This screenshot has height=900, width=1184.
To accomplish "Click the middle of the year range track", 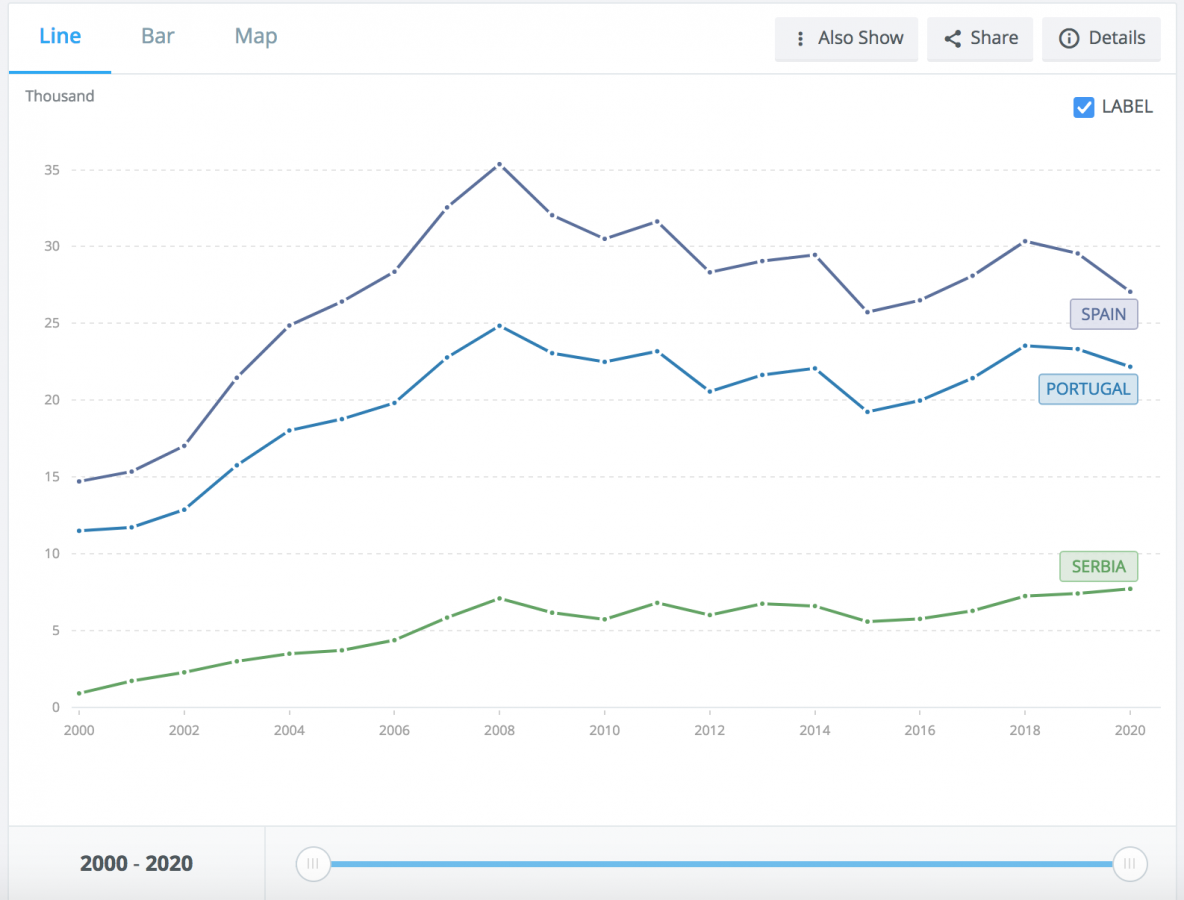I will point(721,863).
